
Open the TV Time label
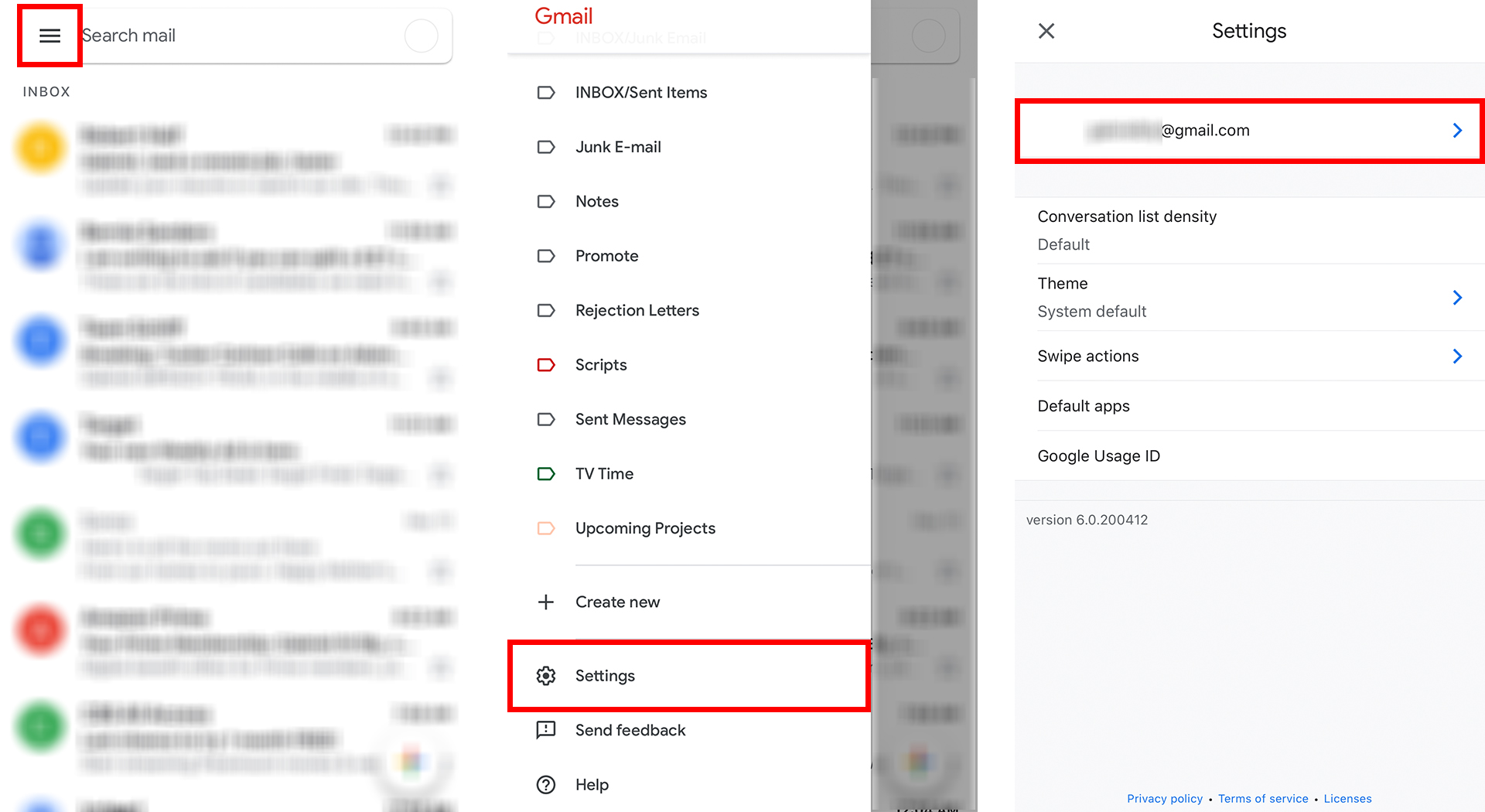point(604,474)
